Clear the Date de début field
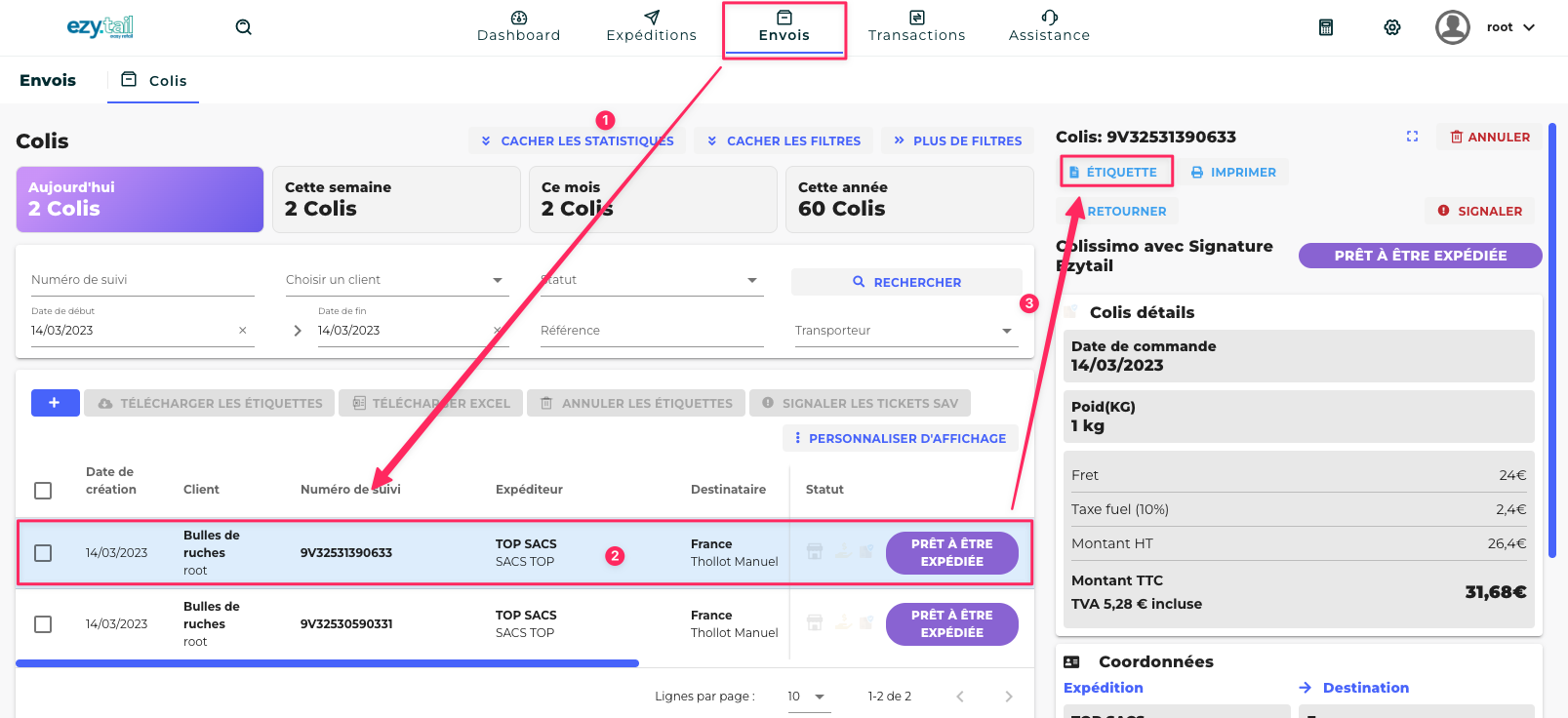This screenshot has width=1568, height=718. pos(243,331)
